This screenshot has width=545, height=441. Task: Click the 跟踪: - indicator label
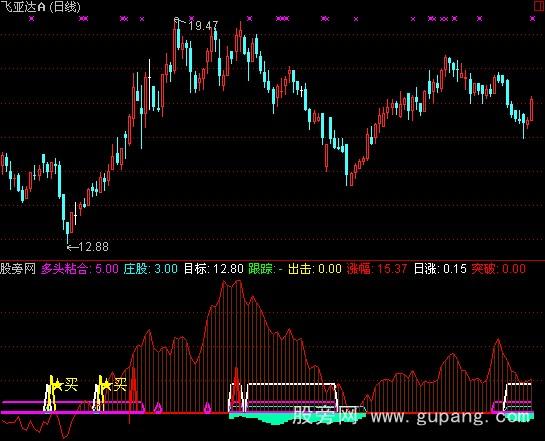[265, 269]
